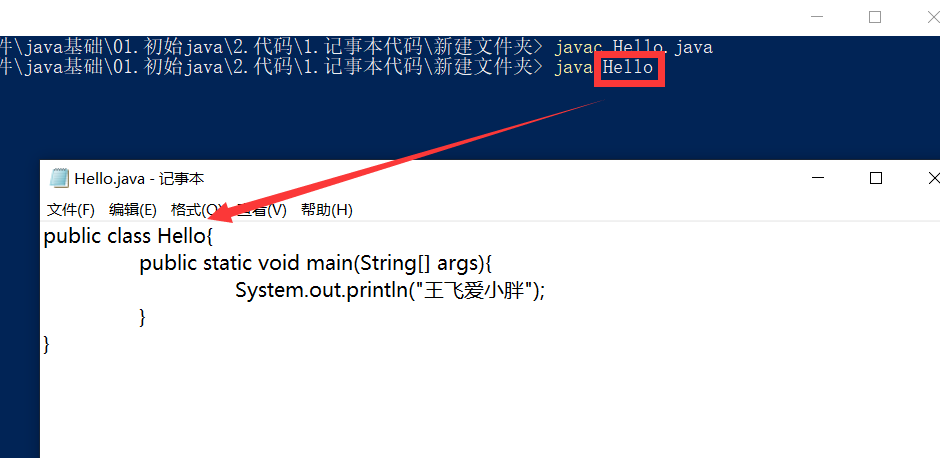Open the 查看(V) menu
Image resolution: width=940 pixels, height=458 pixels.
tap(261, 210)
